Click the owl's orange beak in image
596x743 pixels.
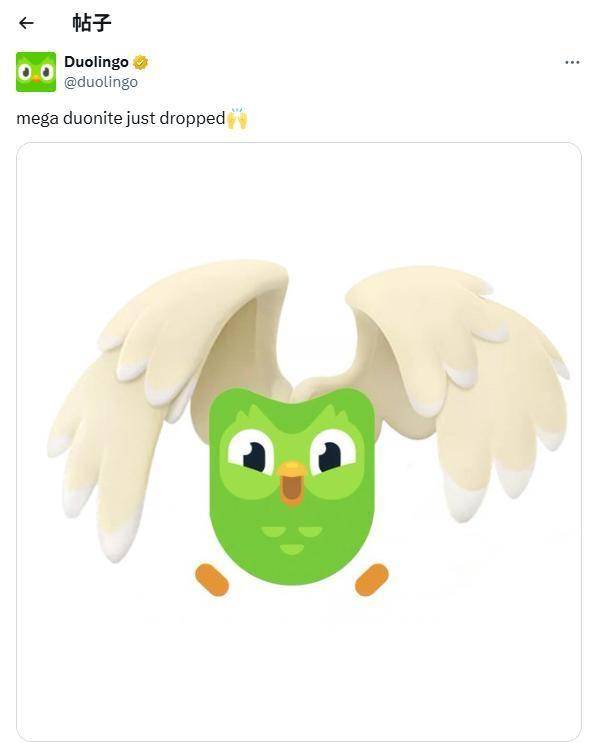(291, 482)
